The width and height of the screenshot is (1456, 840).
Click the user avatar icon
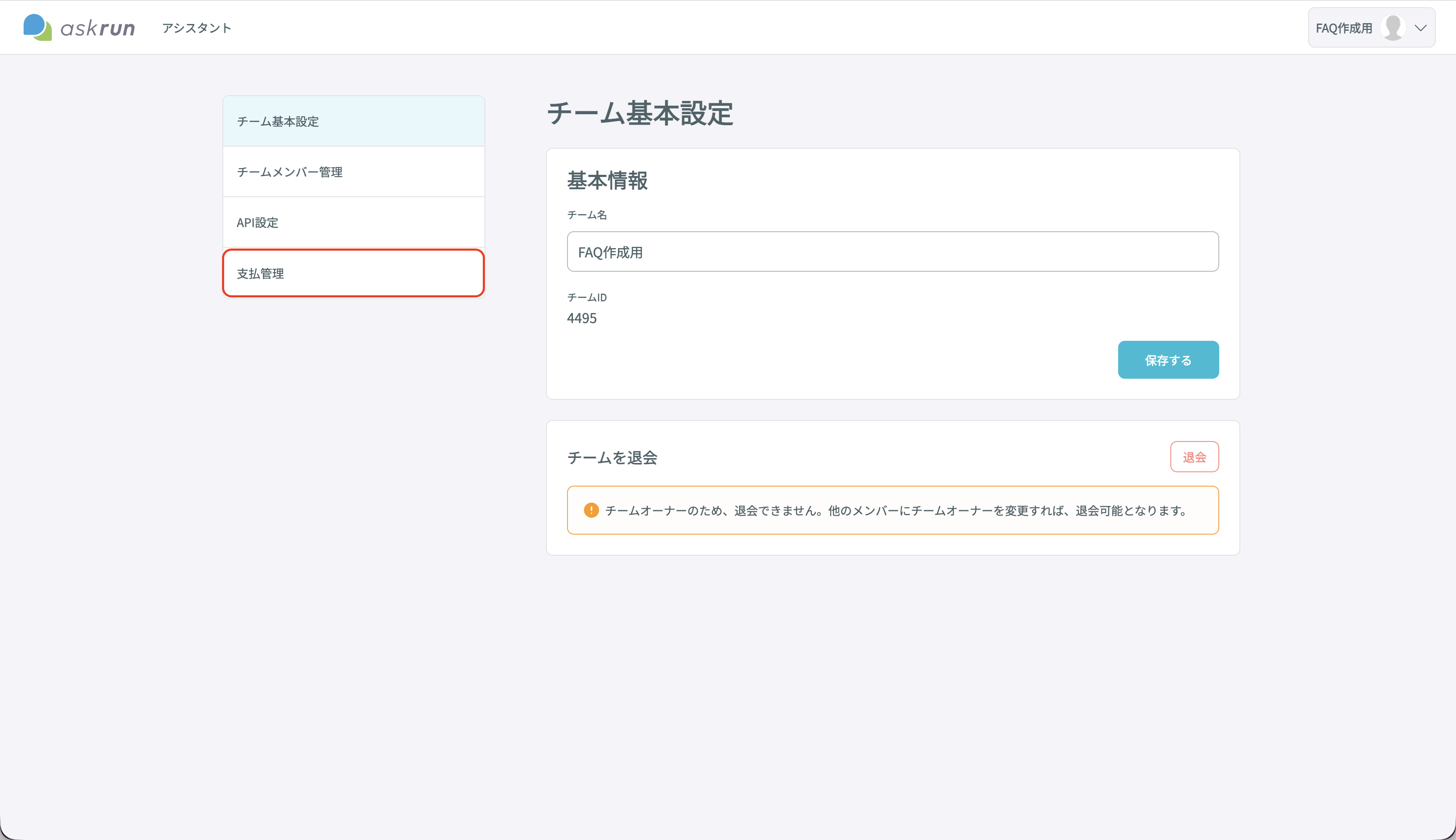tap(1393, 28)
